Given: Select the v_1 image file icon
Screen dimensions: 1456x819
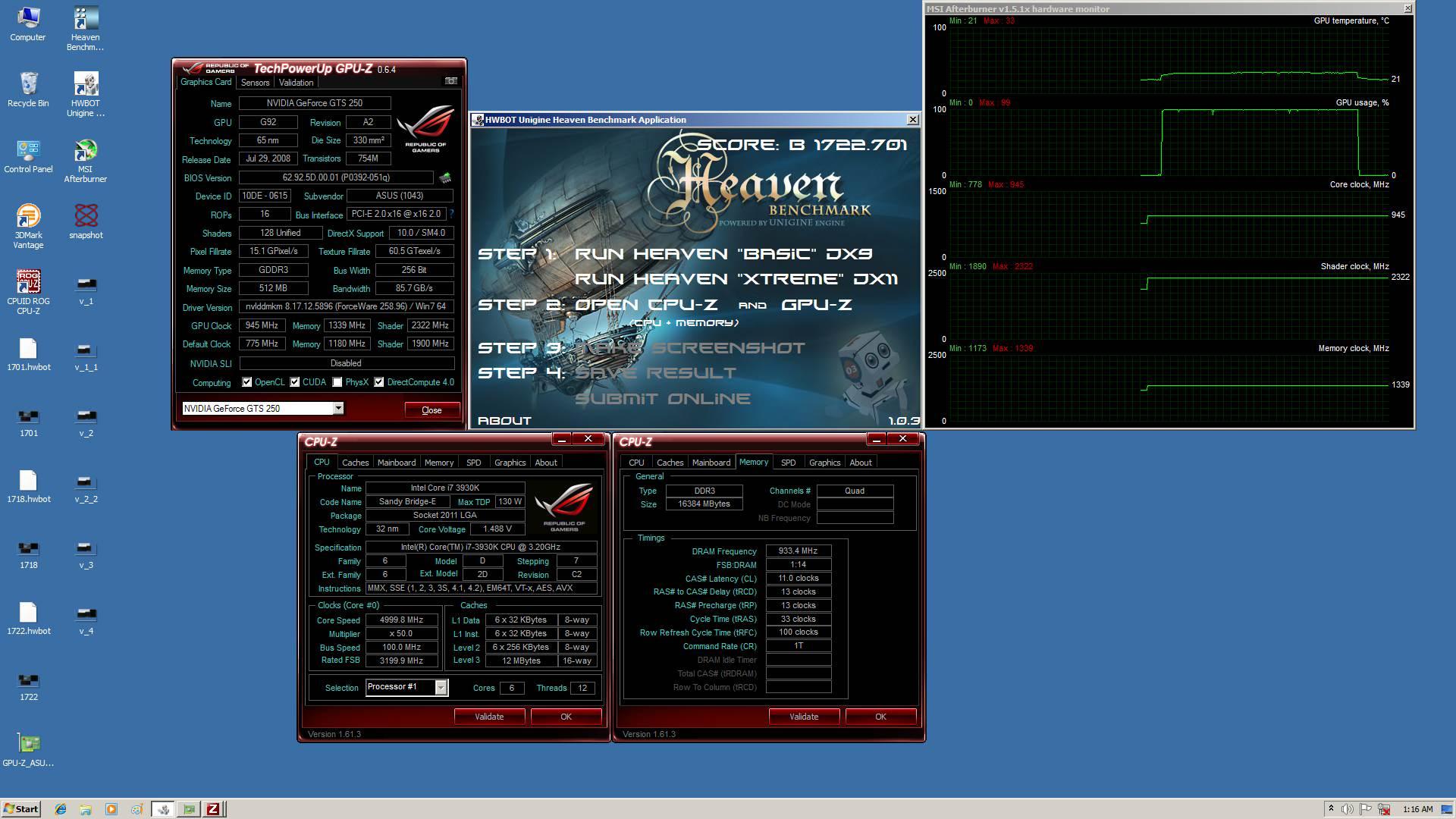Looking at the screenshot, I should [86, 290].
